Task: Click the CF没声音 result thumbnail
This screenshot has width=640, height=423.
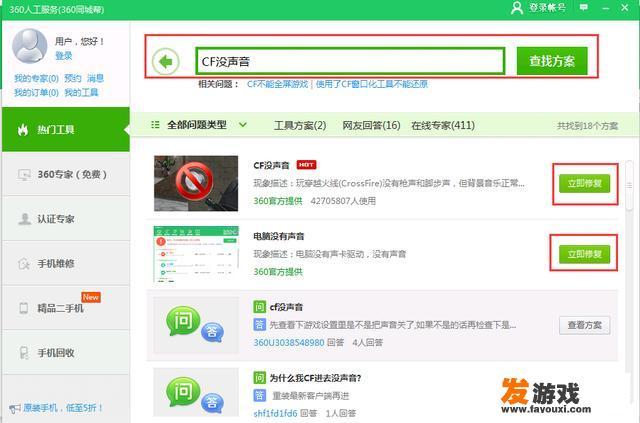Action: point(196,183)
